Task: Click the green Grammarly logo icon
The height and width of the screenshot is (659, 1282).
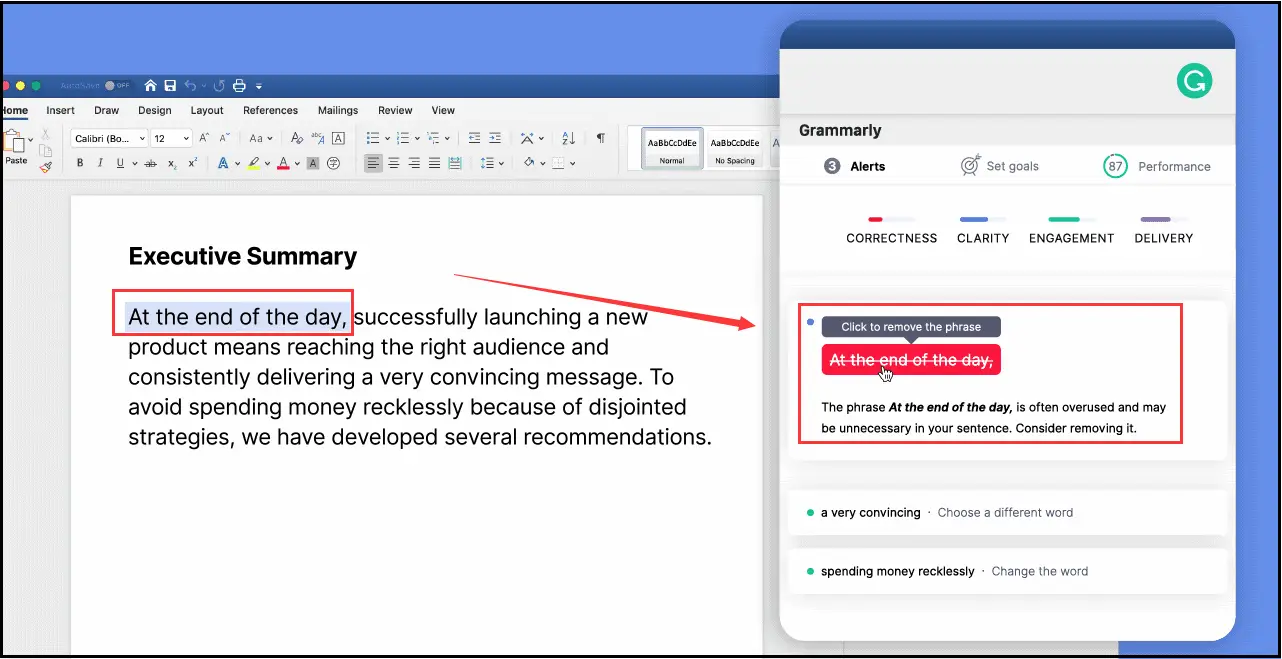Action: coord(1194,80)
